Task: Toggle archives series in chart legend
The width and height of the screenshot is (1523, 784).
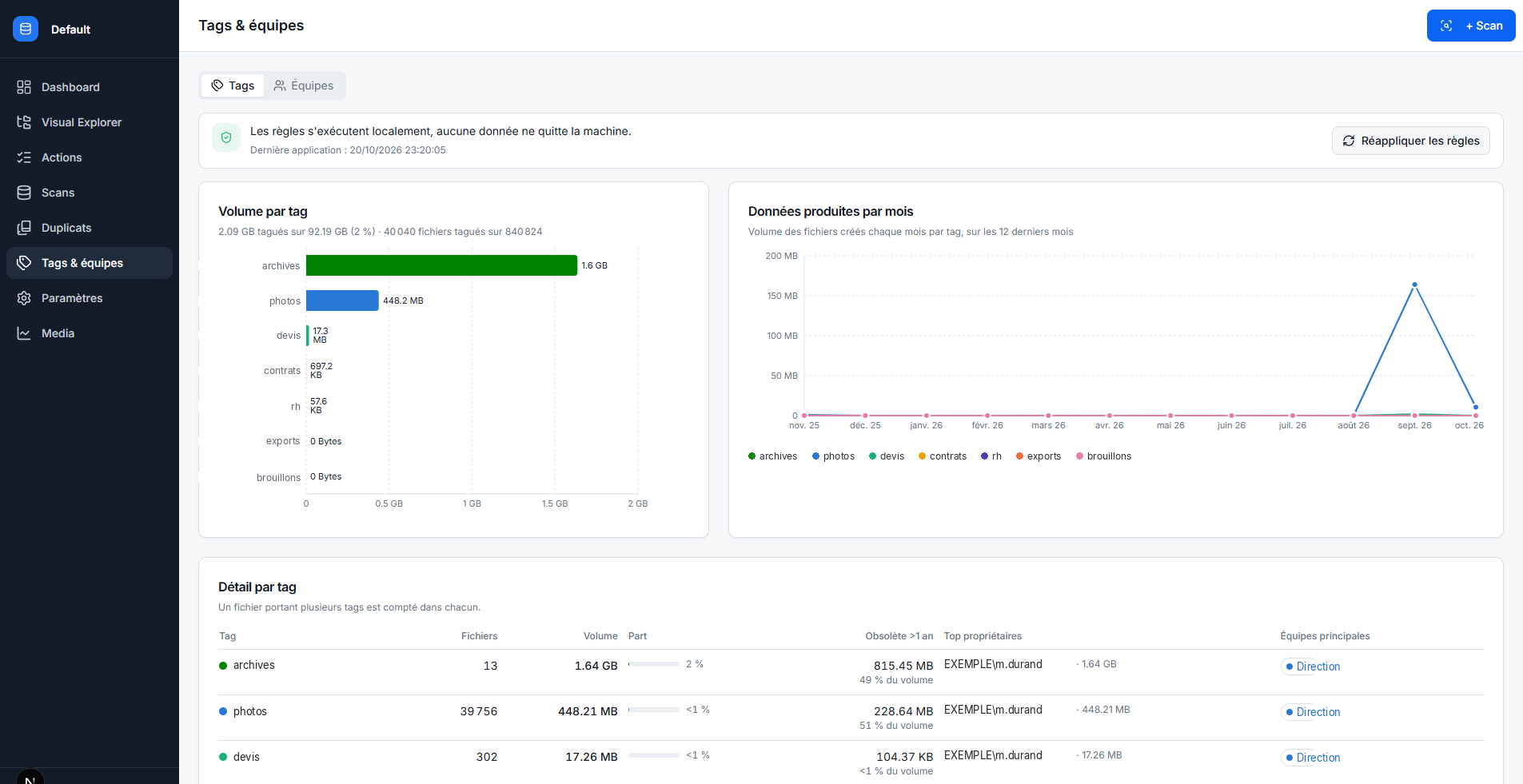Action: [773, 456]
